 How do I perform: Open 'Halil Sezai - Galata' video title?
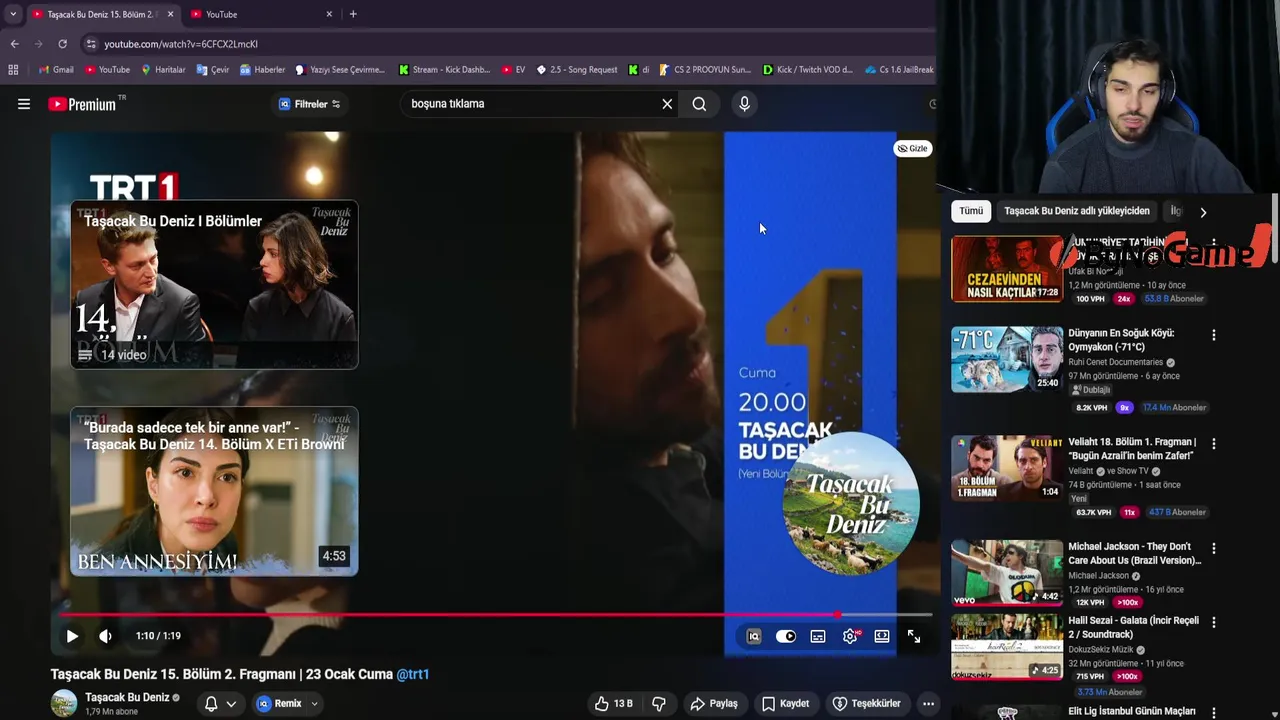pos(1133,627)
